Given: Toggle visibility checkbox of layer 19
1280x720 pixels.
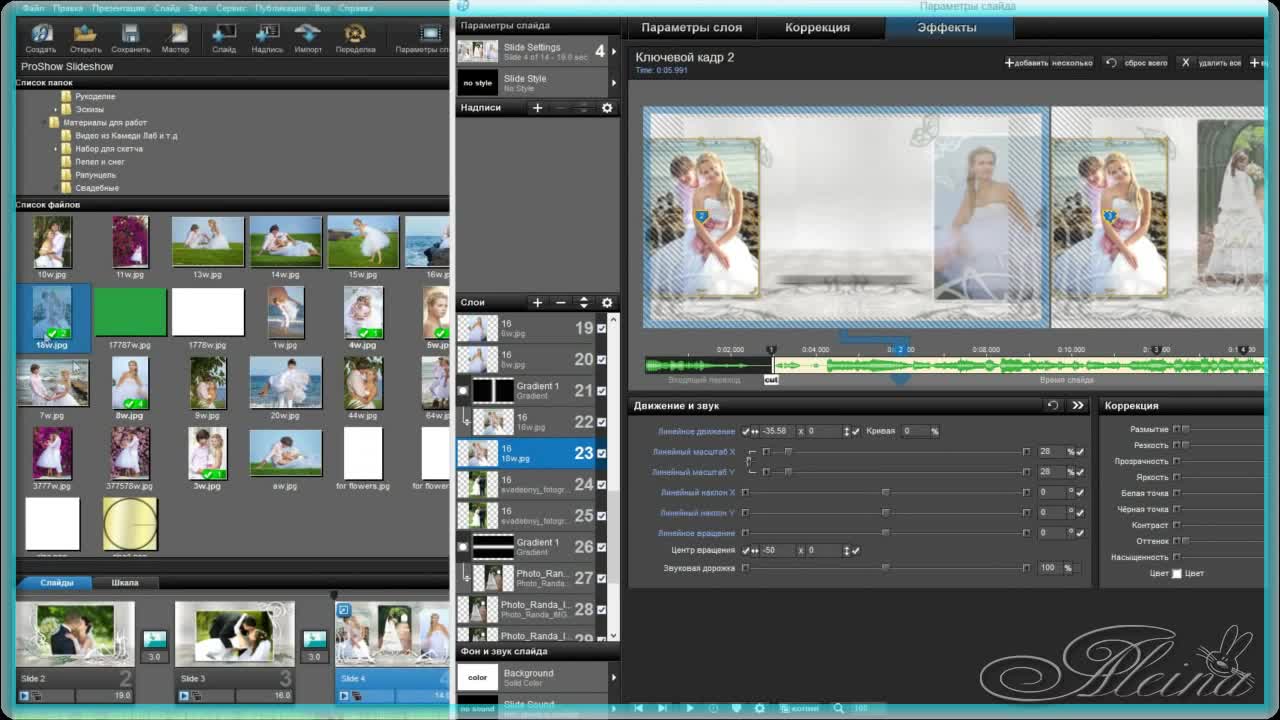Looking at the screenshot, I should [x=601, y=328].
